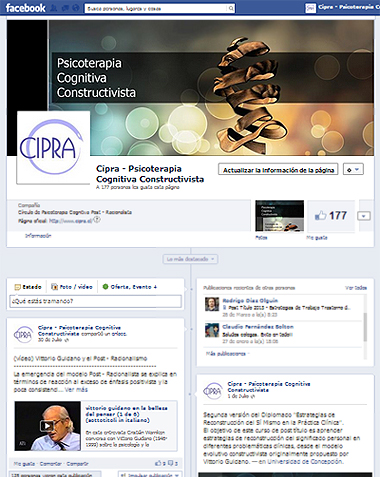This screenshot has height=477, width=380.
Task: Click the CIPRA profile picture logo
Action: [x=53, y=147]
